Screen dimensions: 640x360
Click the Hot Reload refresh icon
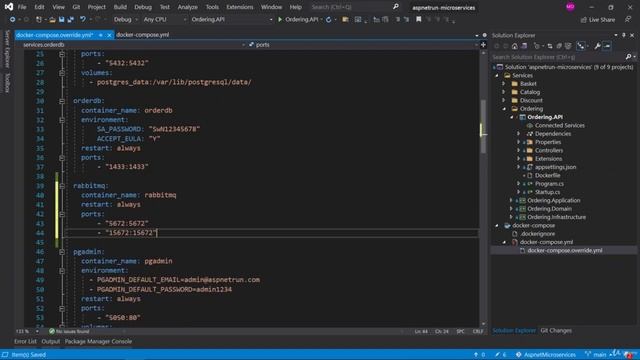[x=329, y=20]
